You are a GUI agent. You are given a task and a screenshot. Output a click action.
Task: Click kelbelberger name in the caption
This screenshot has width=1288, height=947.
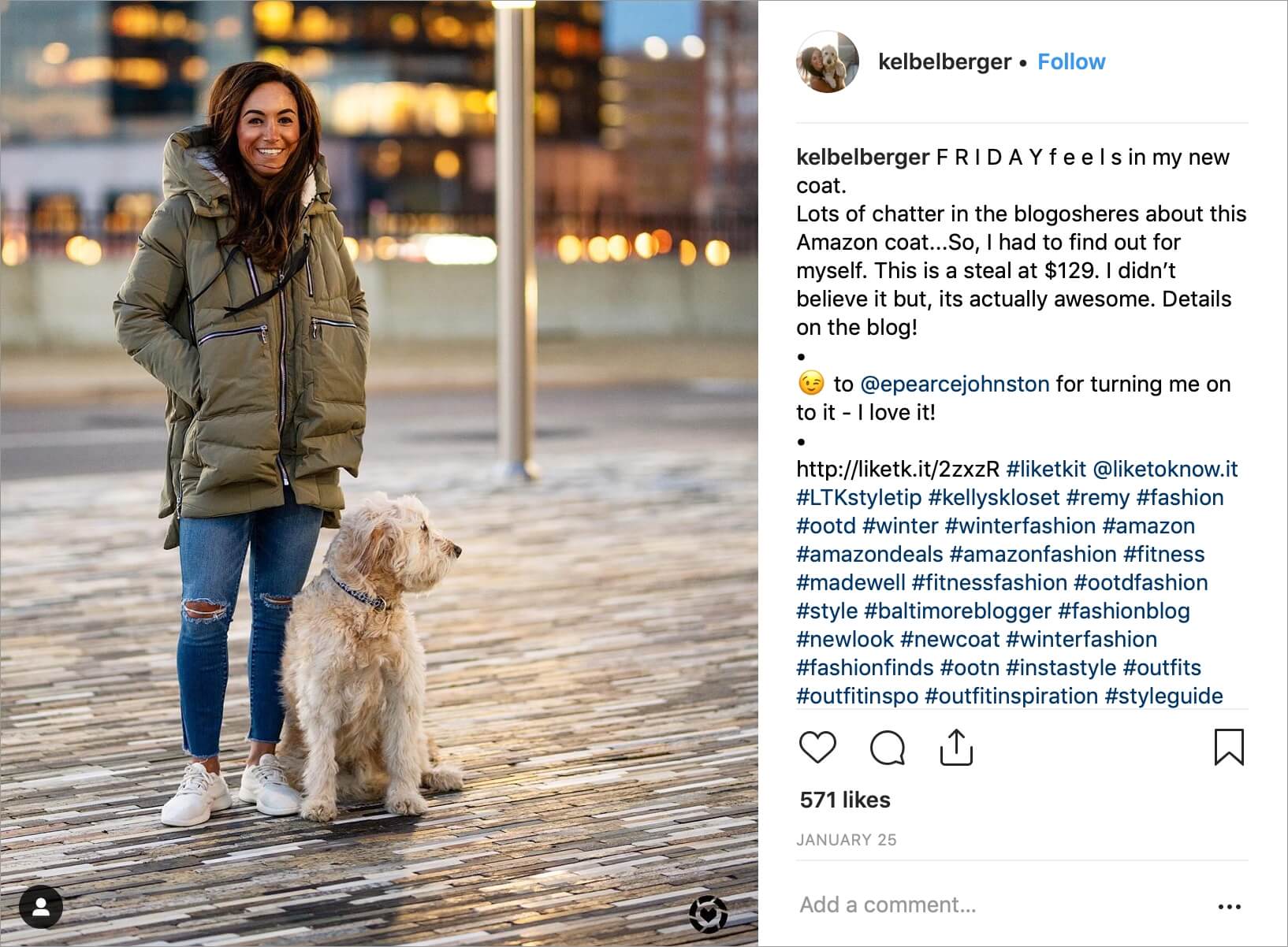862,158
